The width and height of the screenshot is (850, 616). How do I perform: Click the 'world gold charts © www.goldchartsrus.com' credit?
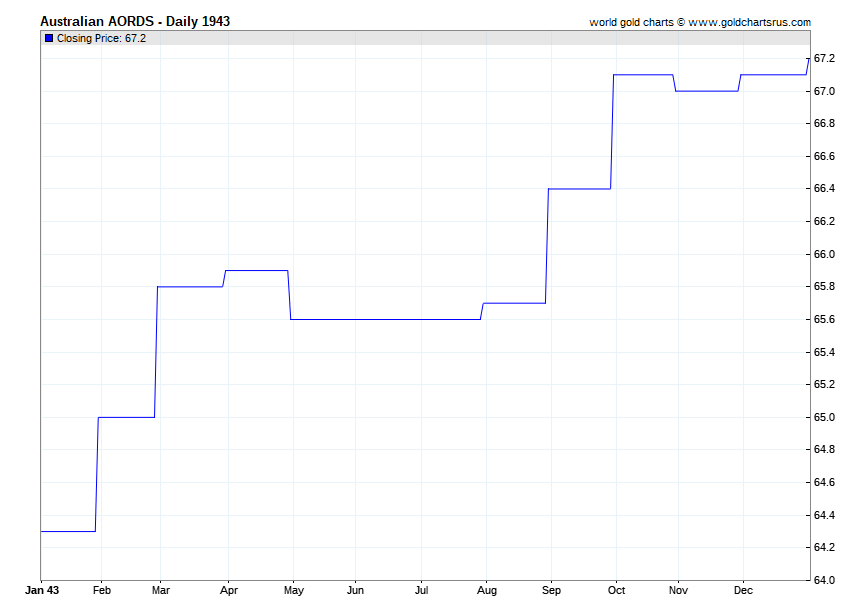(x=700, y=22)
